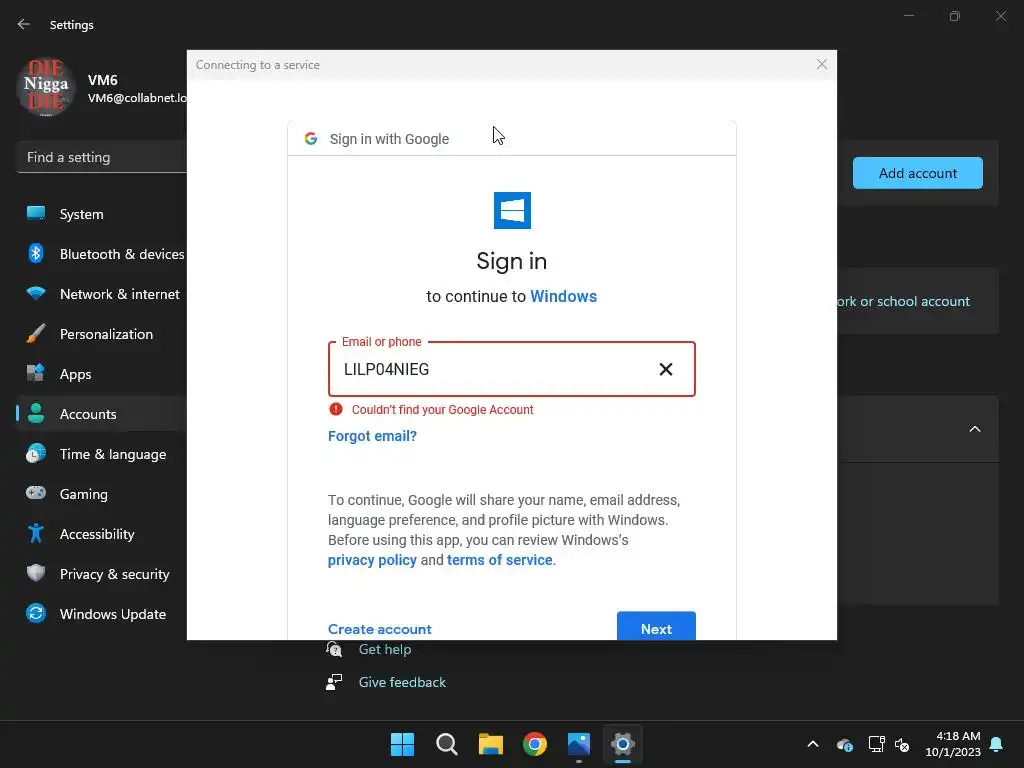Click the muted volume tray icon
The width and height of the screenshot is (1024, 768).
pyautogui.click(x=902, y=744)
